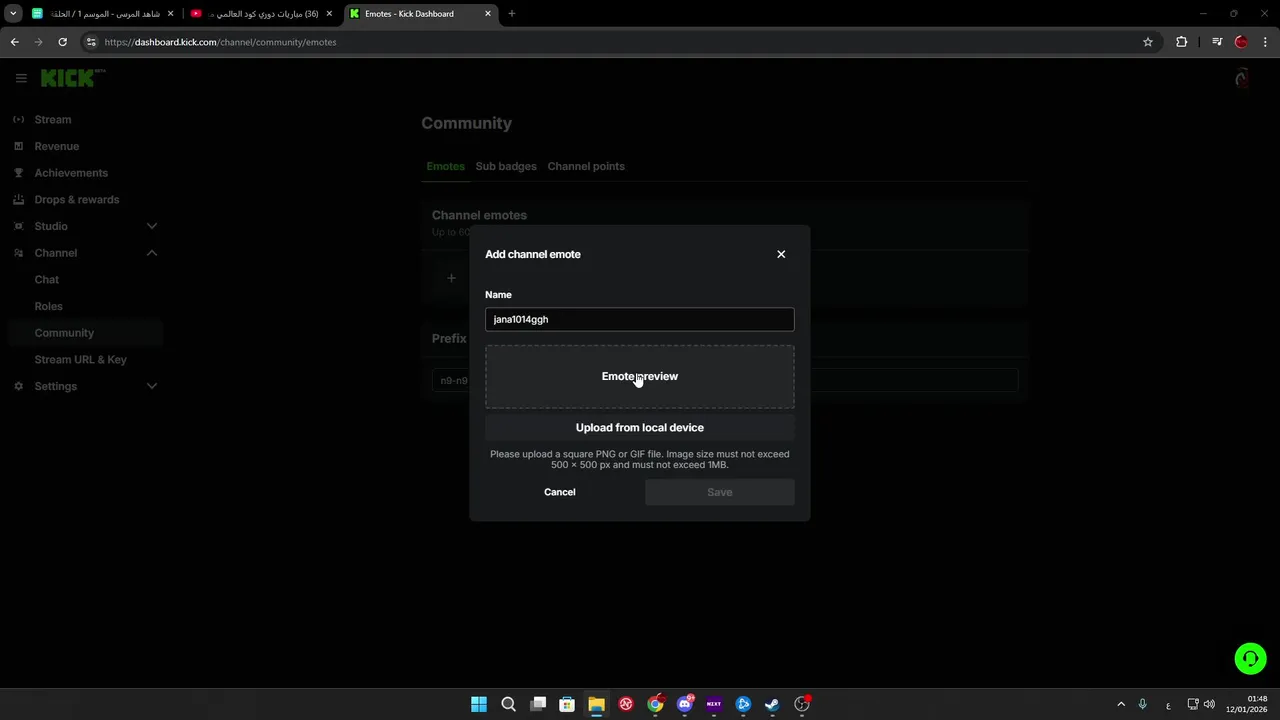Screen dimensions: 1280x720
Task: Switch to the YouTube browser tab
Action: pyautogui.click(x=262, y=14)
